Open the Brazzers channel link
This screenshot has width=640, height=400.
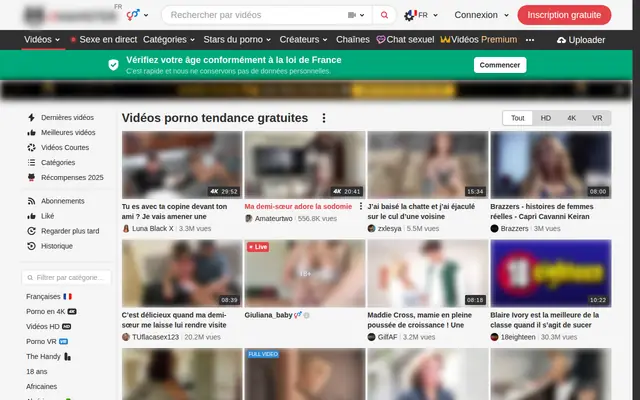[x=514, y=229]
